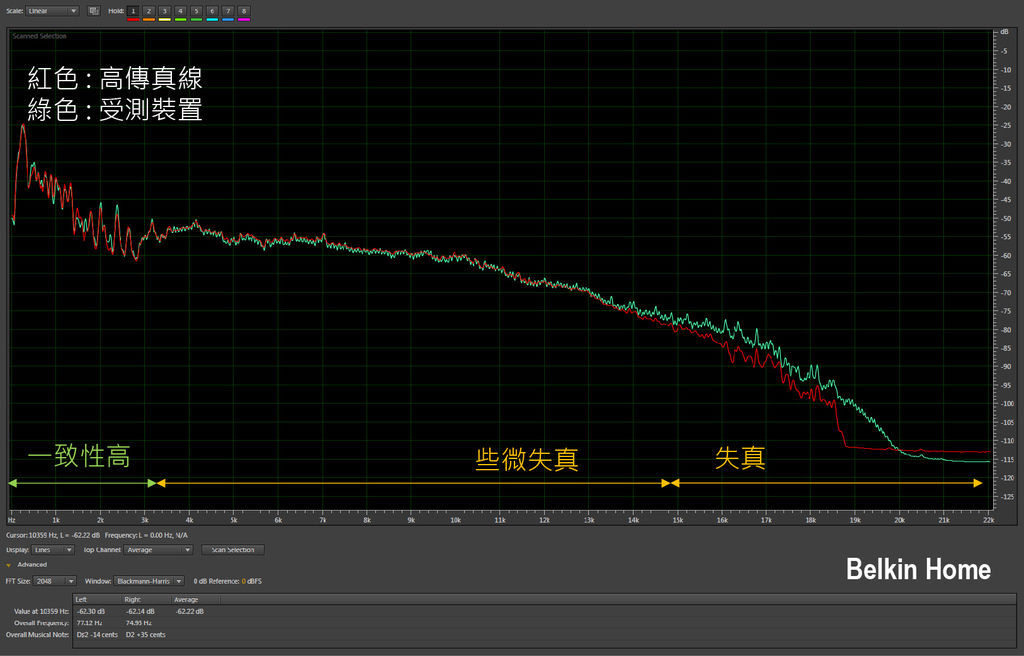Toggle Hold button 3
1024x656 pixels.
(165, 11)
